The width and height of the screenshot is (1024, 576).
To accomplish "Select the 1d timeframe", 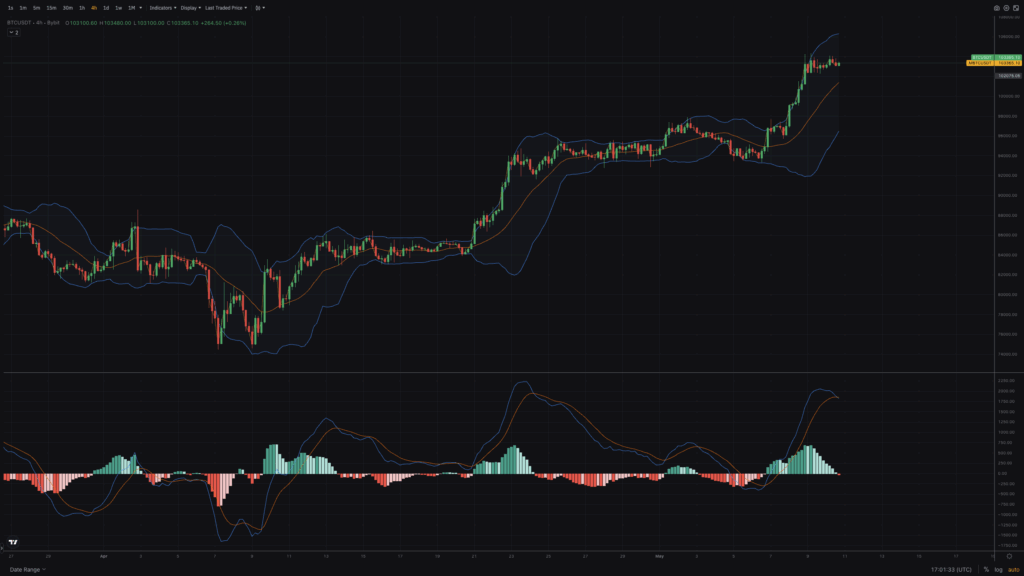I will pos(106,7).
